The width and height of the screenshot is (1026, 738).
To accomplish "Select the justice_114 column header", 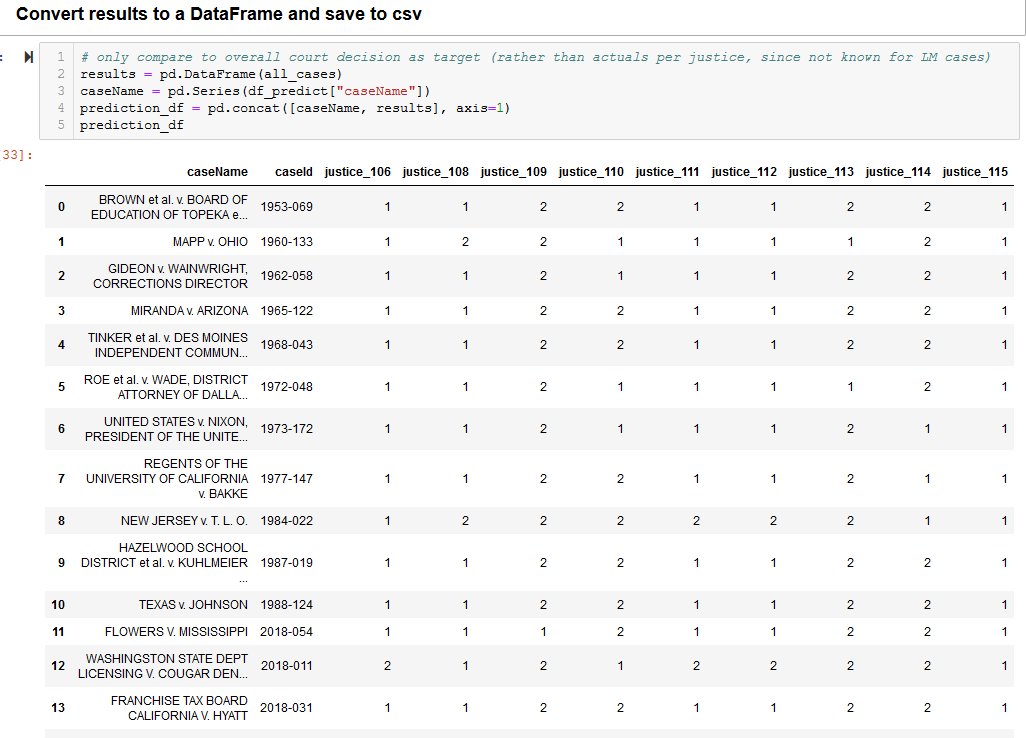I will click(x=898, y=171).
